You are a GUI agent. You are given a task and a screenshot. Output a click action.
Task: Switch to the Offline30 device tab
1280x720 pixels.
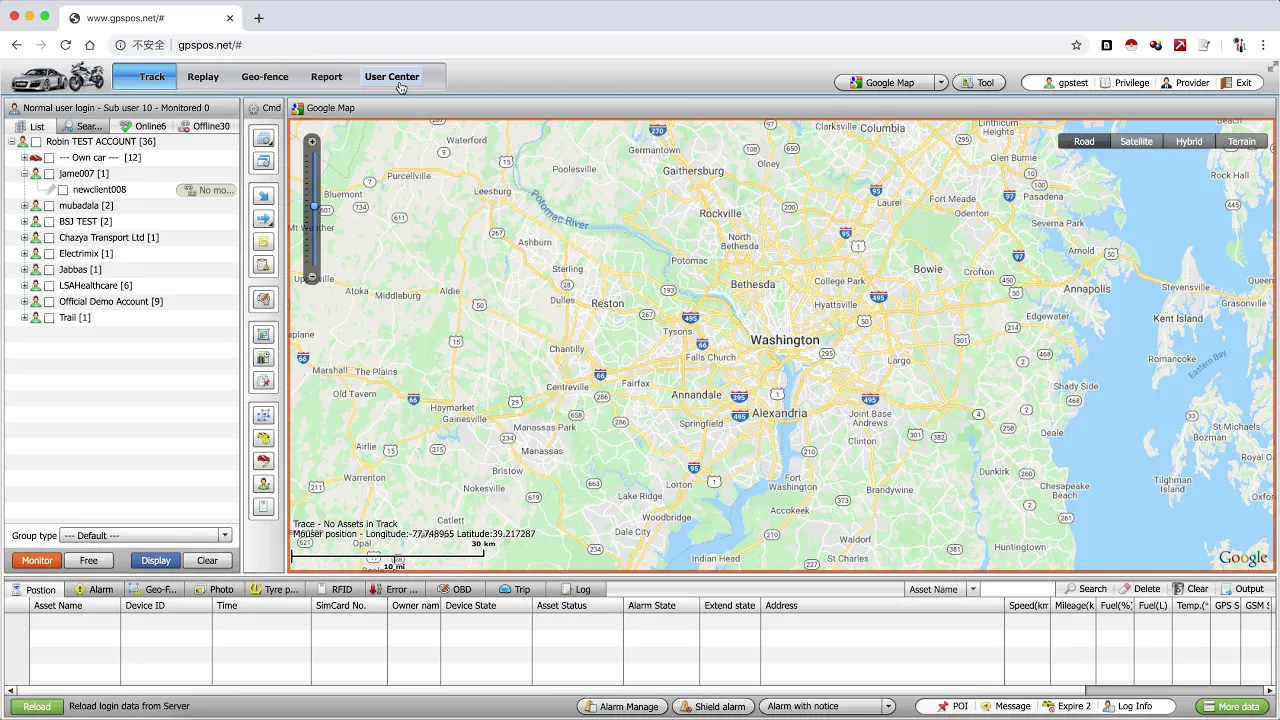(204, 126)
